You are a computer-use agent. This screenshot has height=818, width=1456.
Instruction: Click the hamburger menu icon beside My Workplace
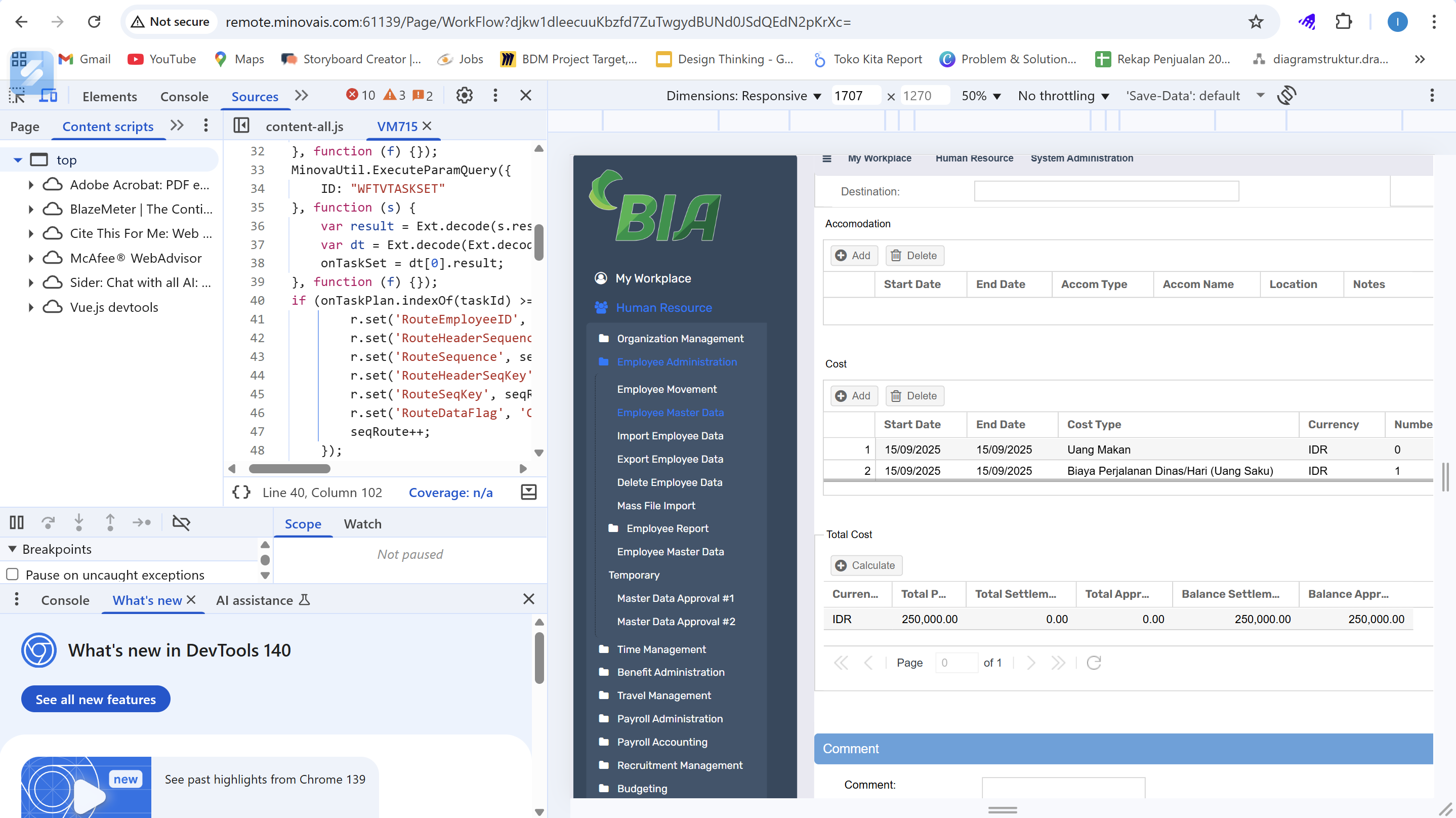tap(826, 158)
